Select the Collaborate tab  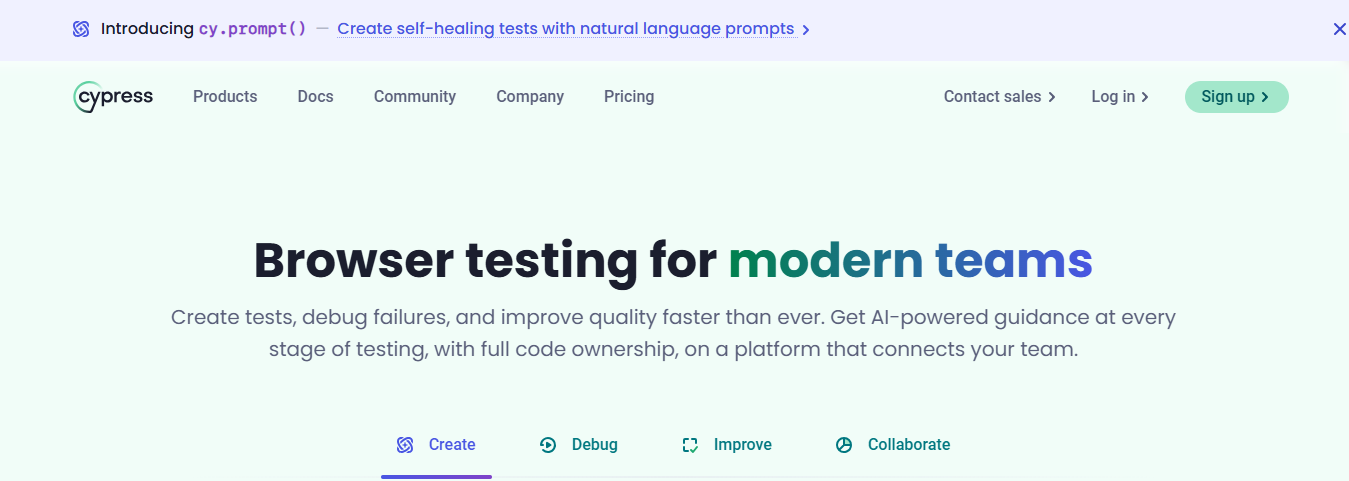click(x=908, y=445)
